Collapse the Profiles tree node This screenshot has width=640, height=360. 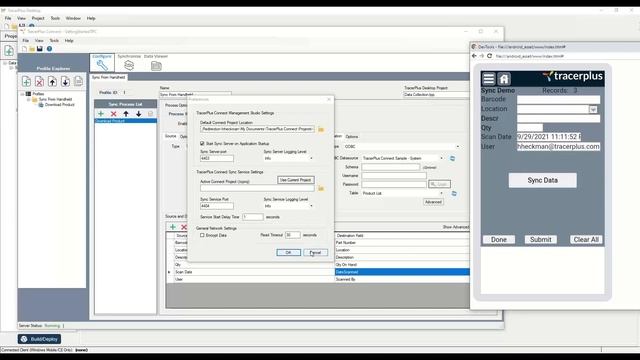click(x=22, y=94)
